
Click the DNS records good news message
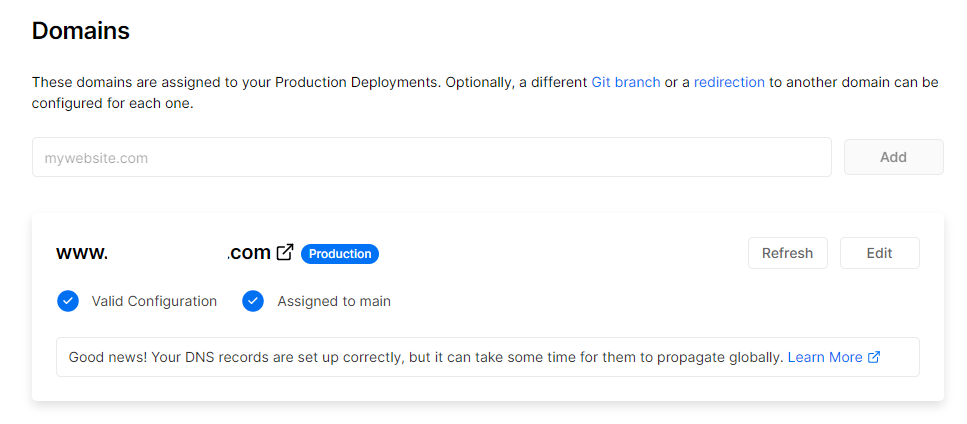point(426,357)
